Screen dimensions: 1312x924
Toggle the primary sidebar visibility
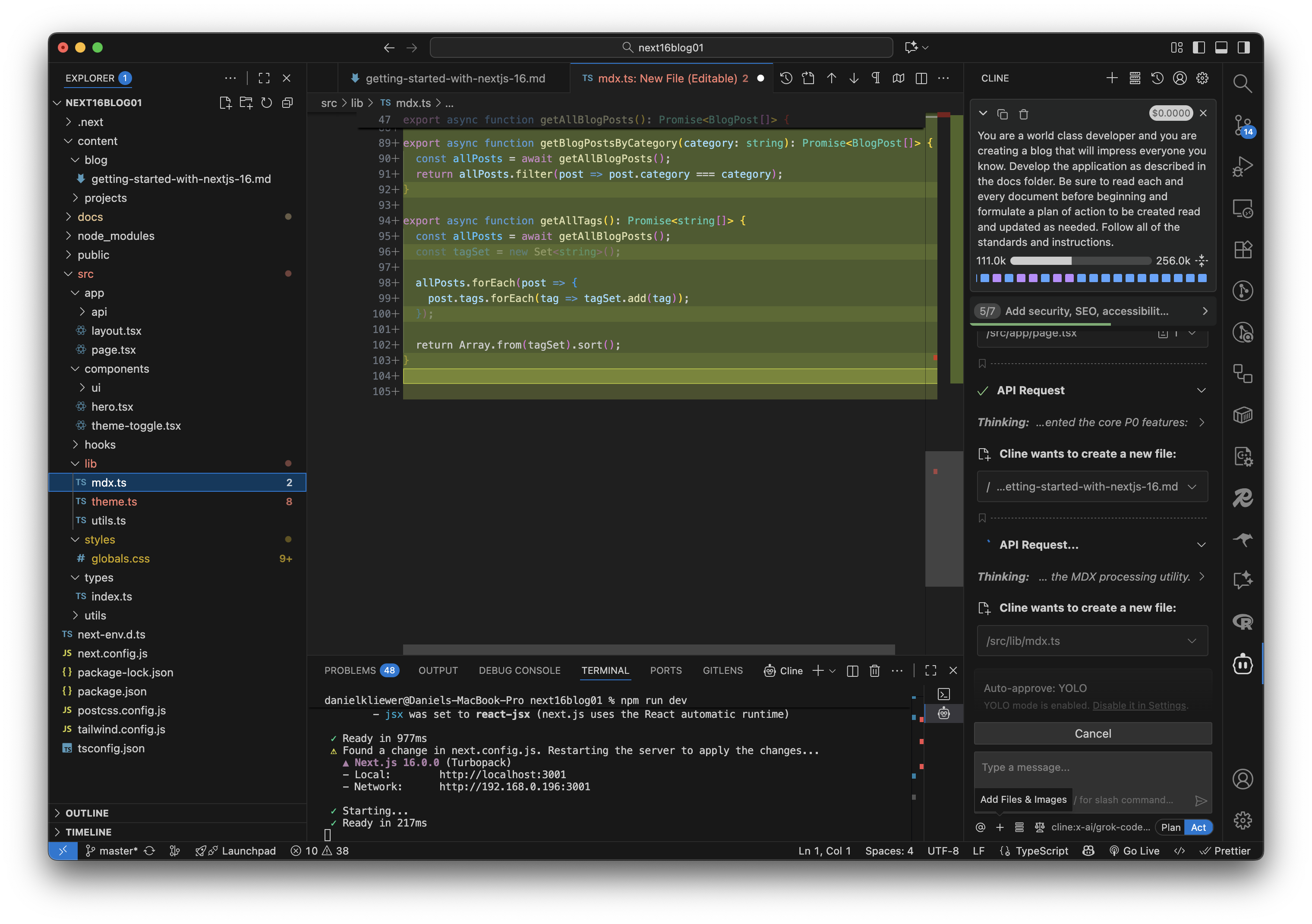1198,47
